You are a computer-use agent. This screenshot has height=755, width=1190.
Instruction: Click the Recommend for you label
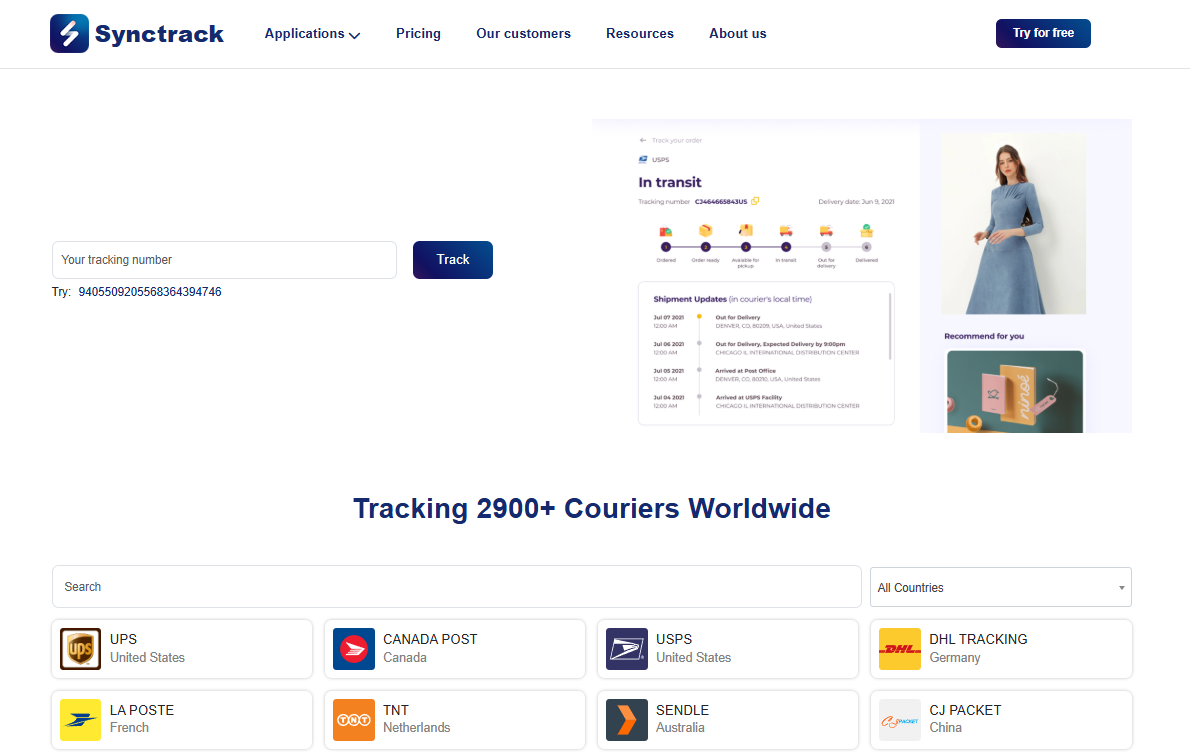984,336
